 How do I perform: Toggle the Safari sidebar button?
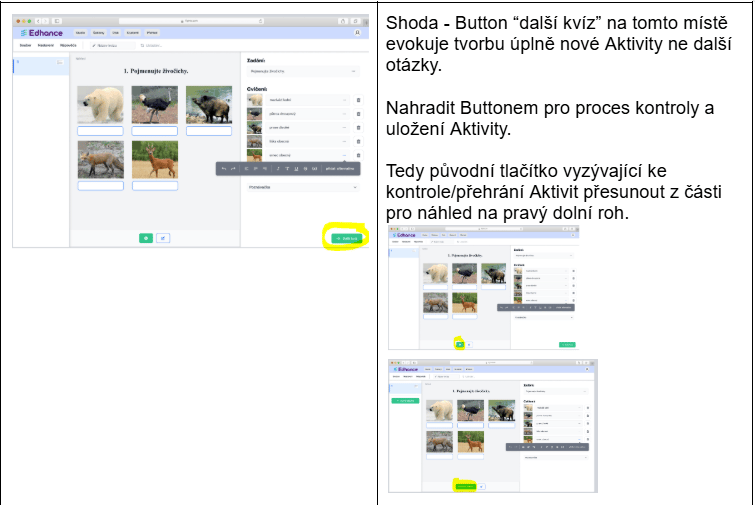click(x=57, y=21)
